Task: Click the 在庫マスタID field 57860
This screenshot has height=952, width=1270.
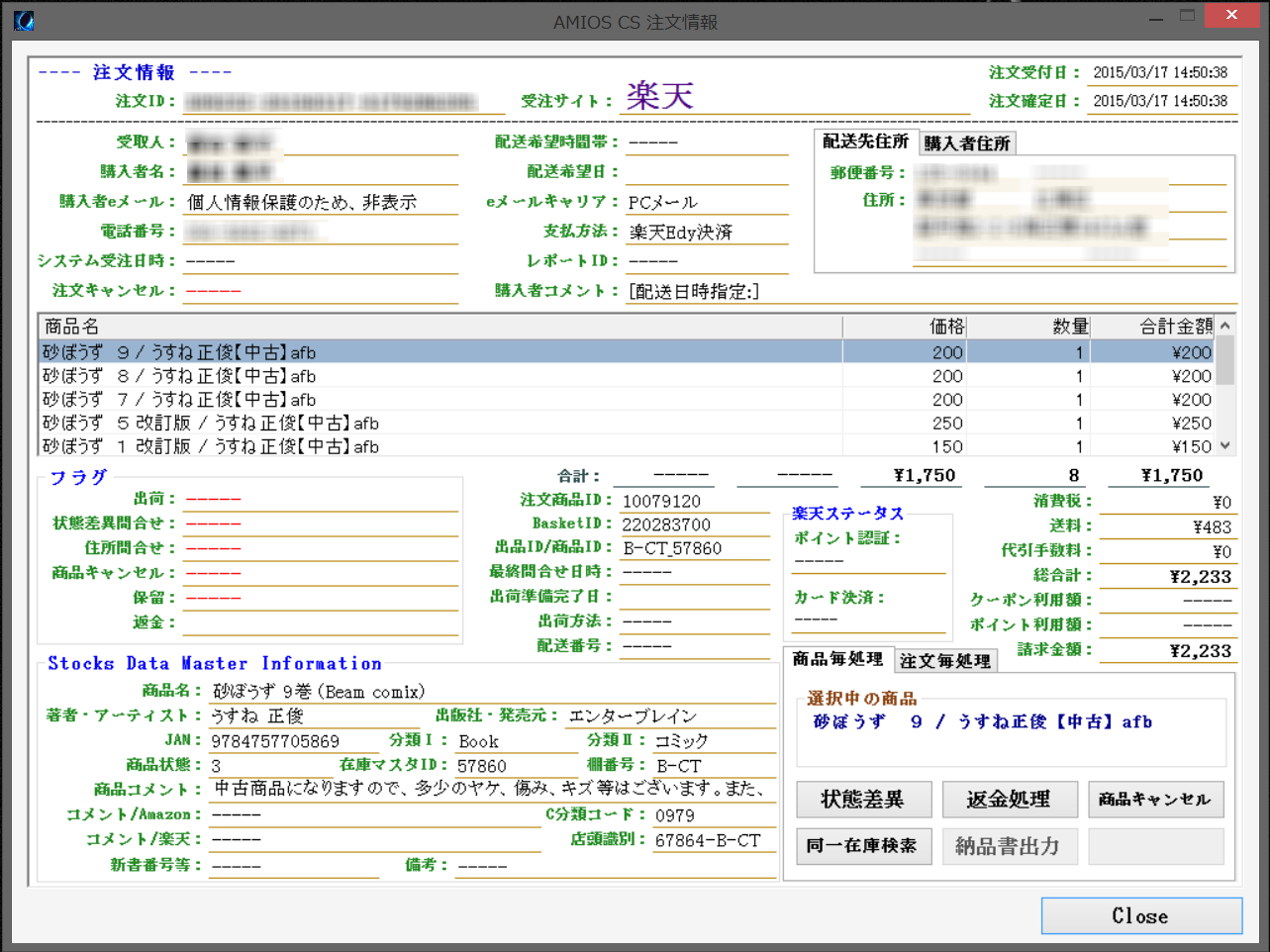Action: coord(517,766)
